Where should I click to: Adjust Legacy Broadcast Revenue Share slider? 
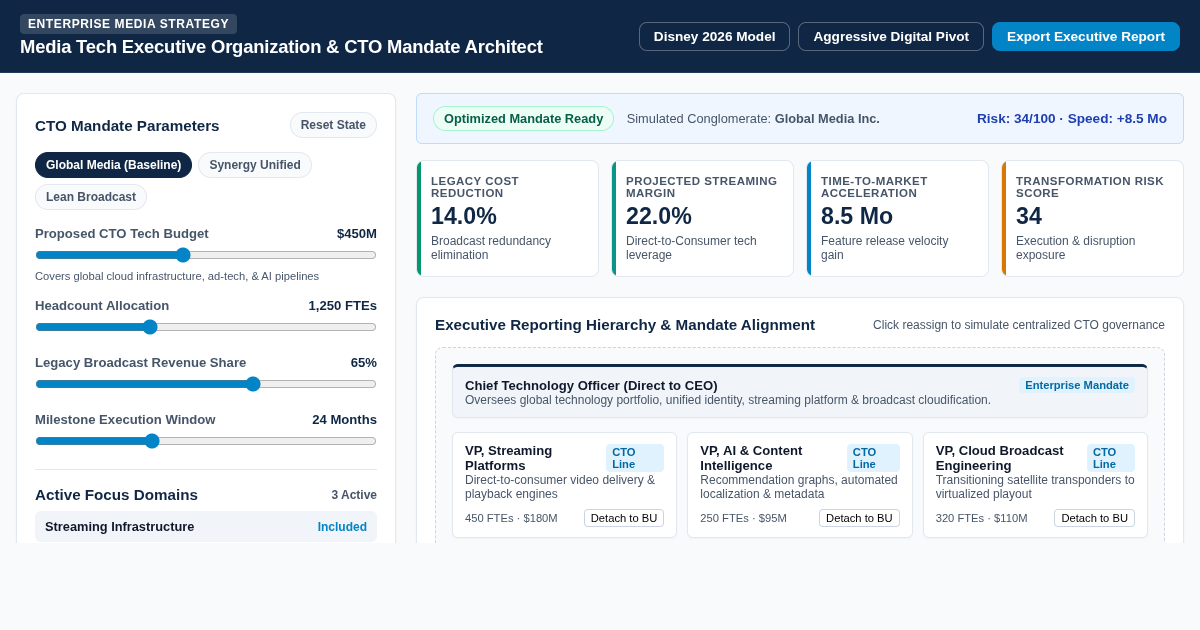[206, 384]
